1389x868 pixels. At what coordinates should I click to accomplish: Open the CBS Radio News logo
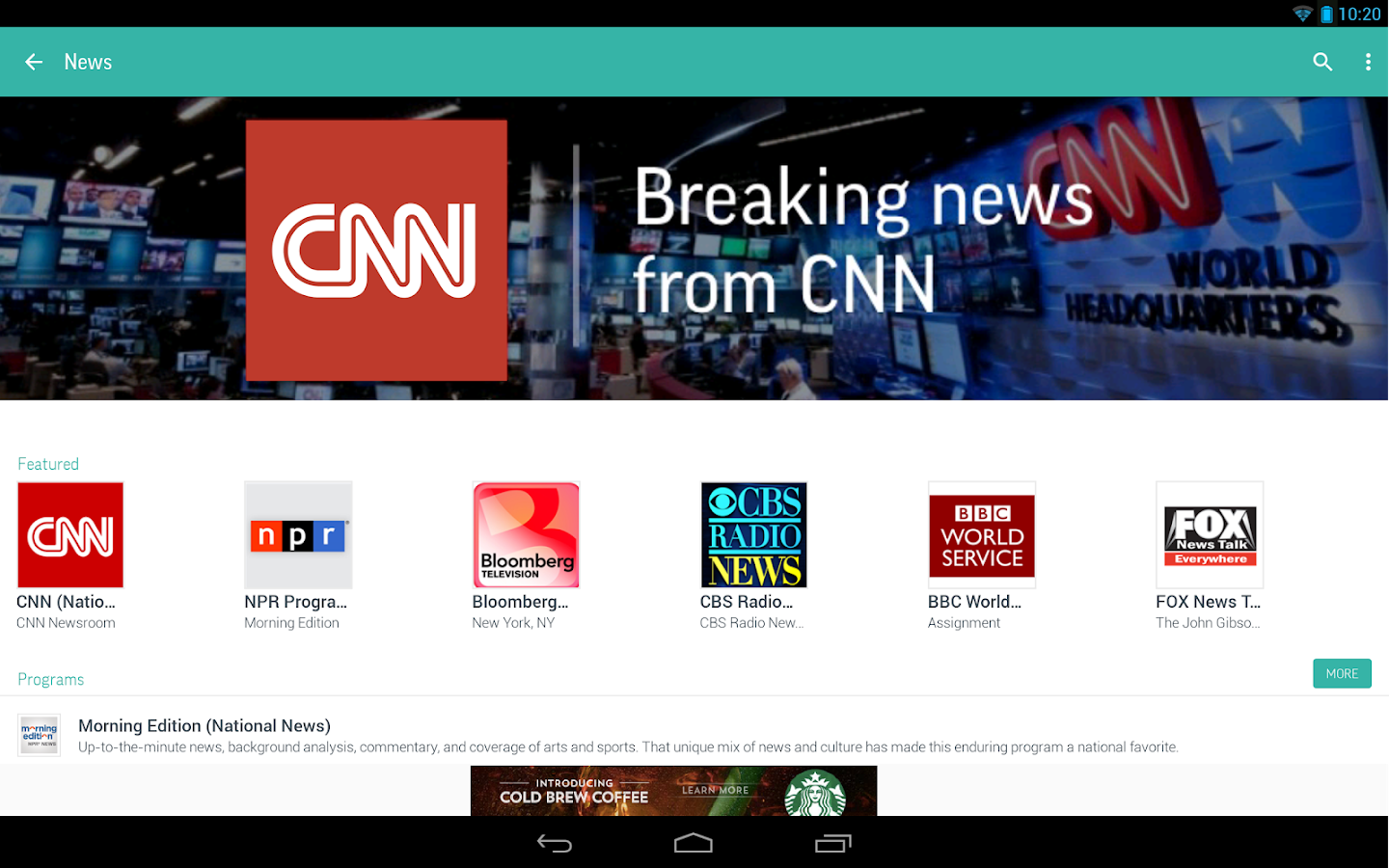[753, 535]
